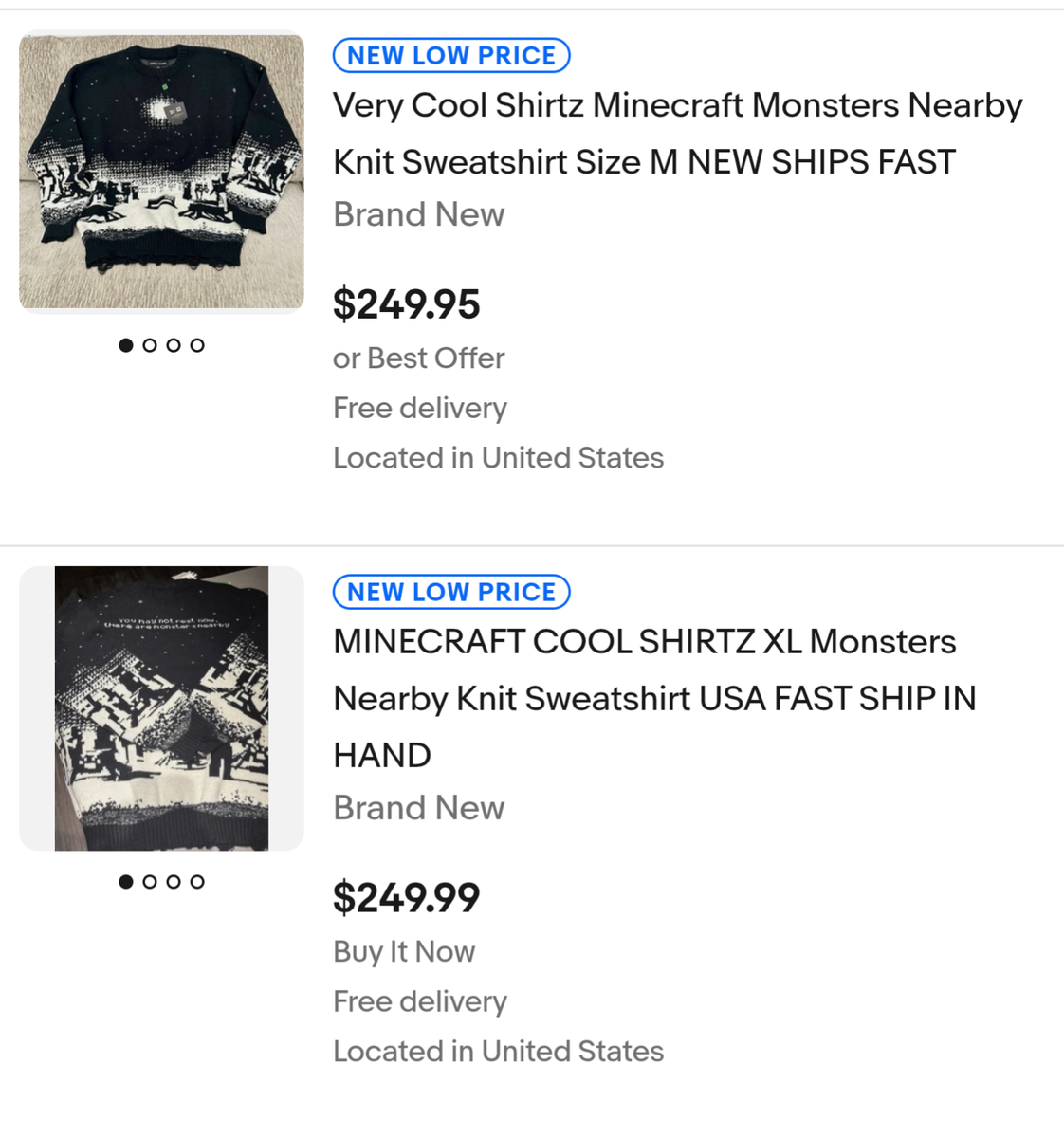Click 'Located in United States' under $249.99 listing
This screenshot has width=1064, height=1138.
click(498, 1051)
